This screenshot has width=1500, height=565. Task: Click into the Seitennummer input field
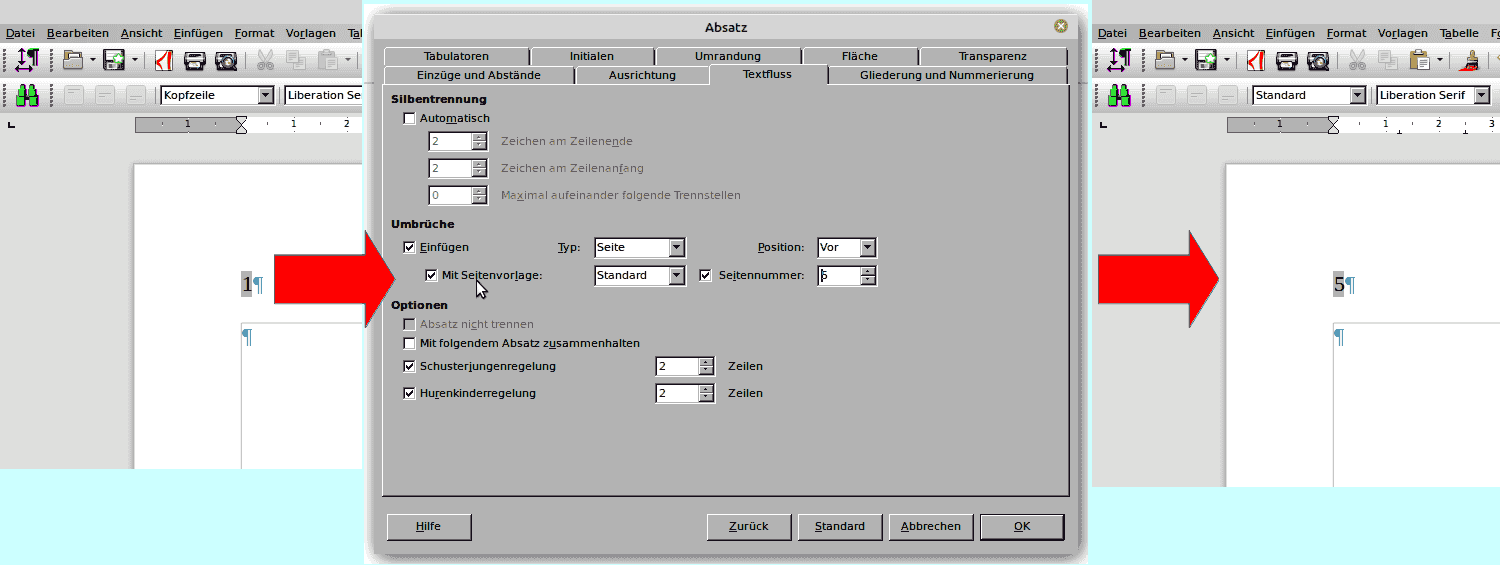click(838, 275)
